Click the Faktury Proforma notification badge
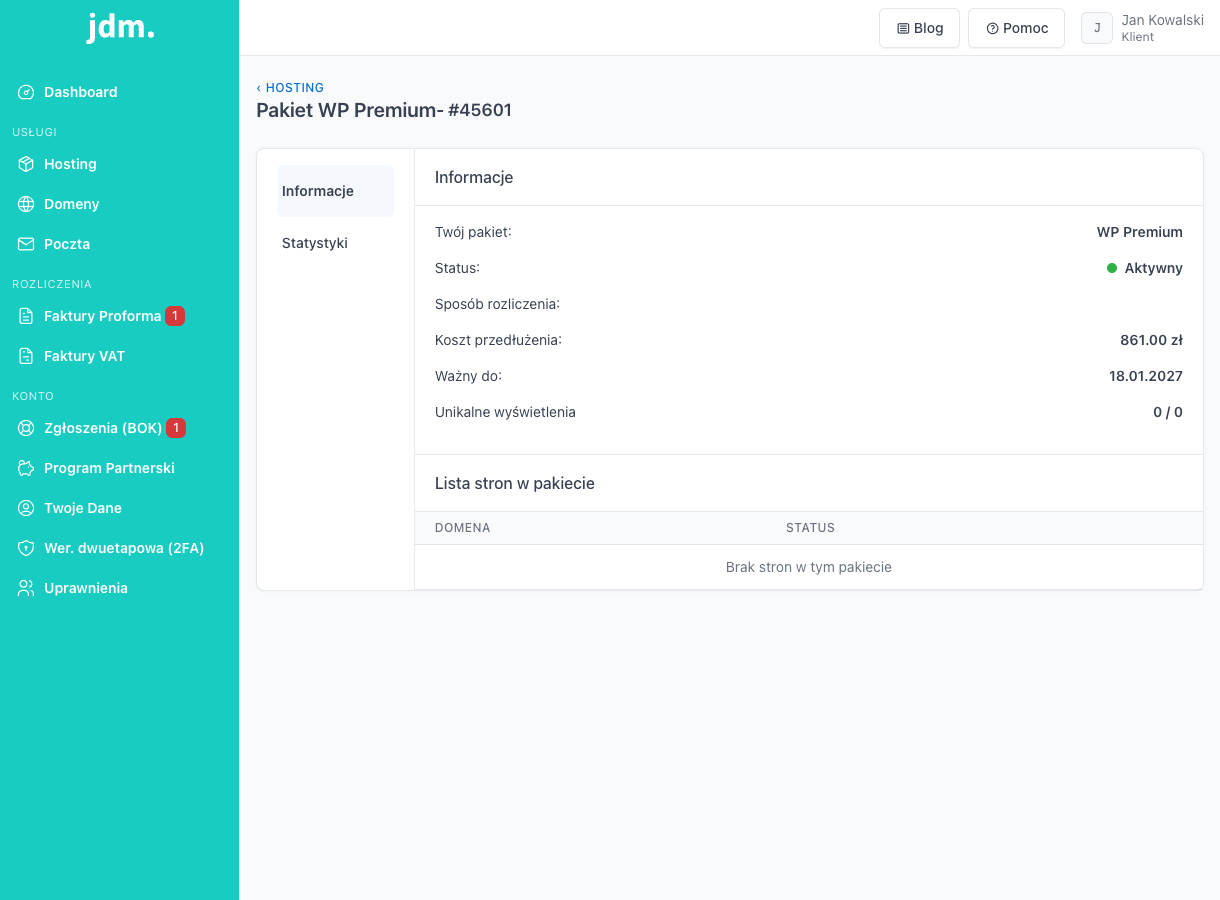 (175, 316)
